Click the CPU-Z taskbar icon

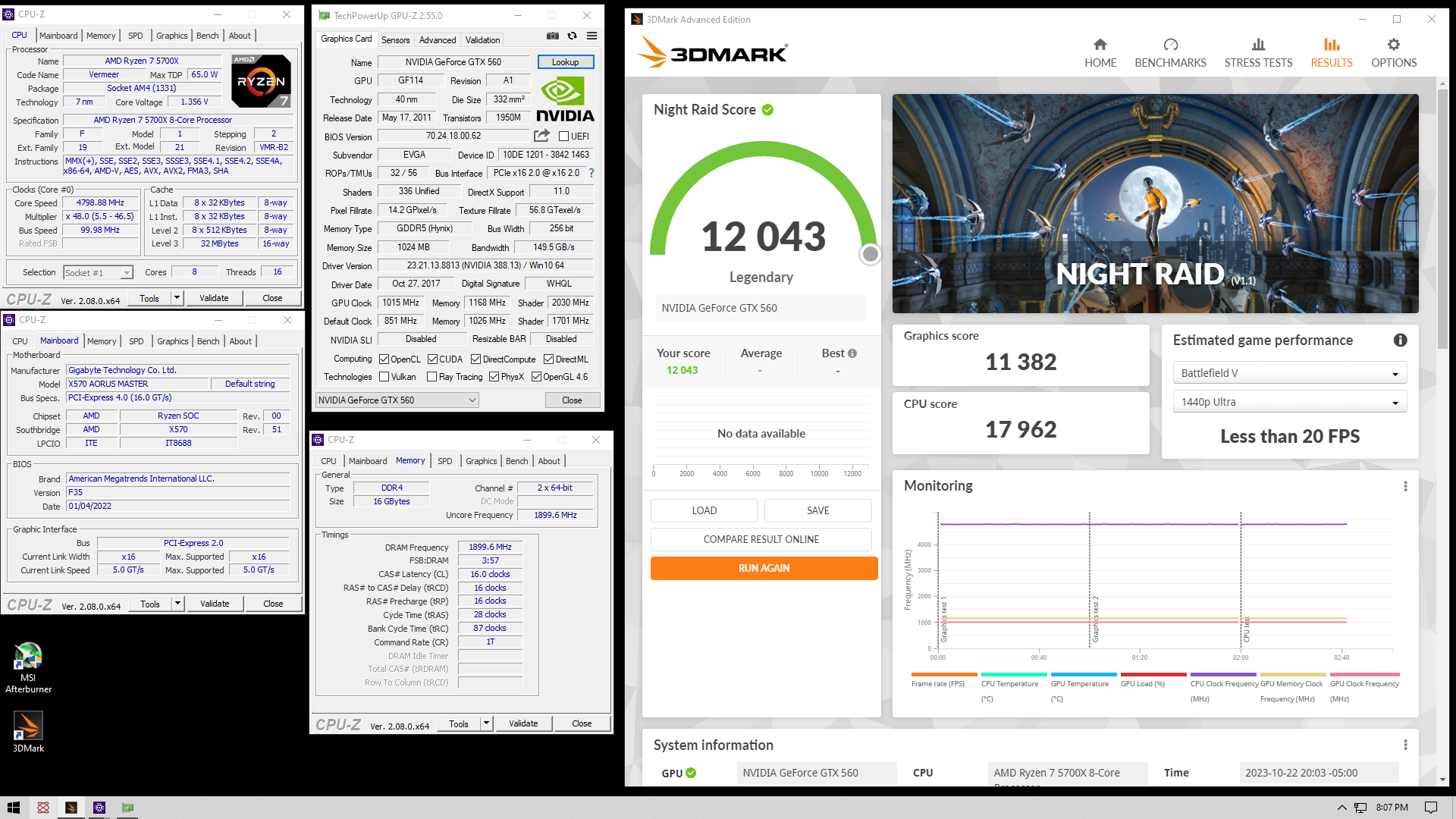tap(99, 808)
